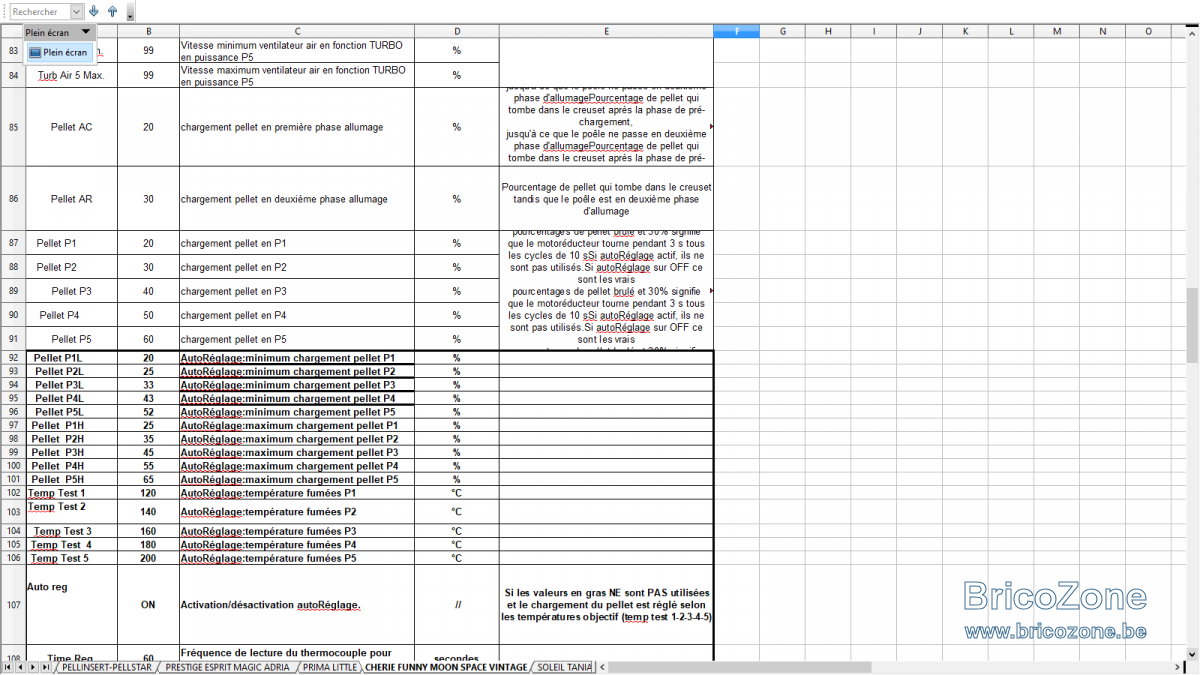Click the 'secondes' unit cell
The height and width of the screenshot is (675, 1200).
click(456, 653)
